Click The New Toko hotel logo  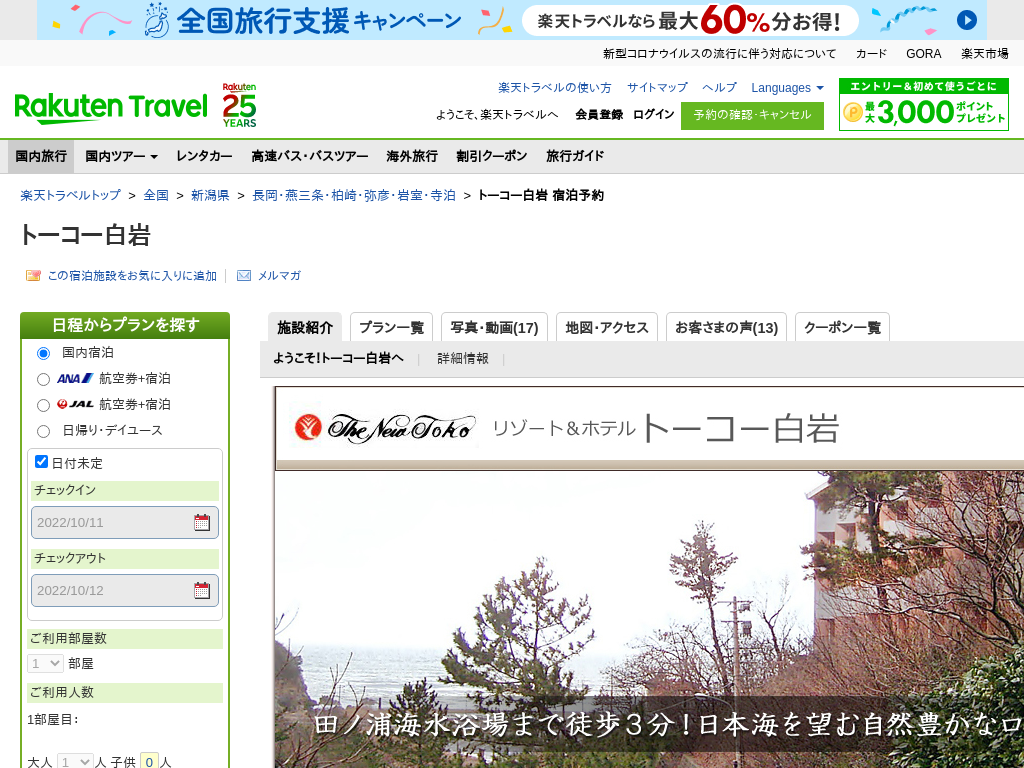pyautogui.click(x=385, y=428)
